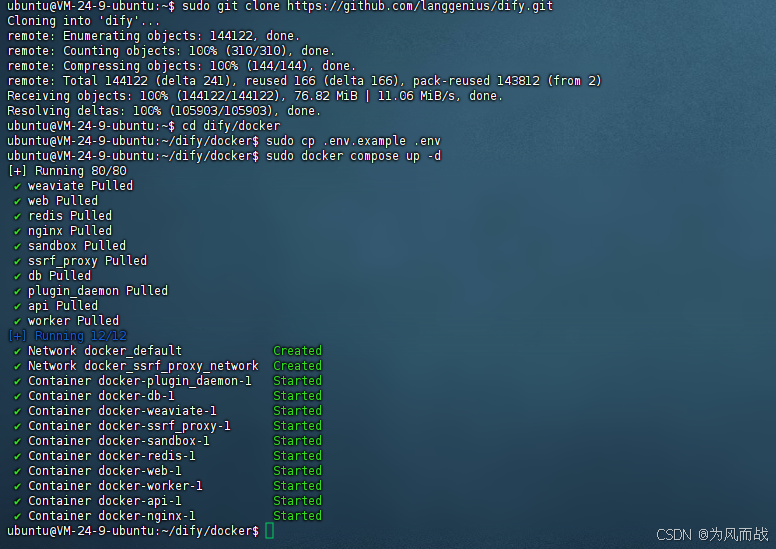776x549 pixels.
Task: Click the 'plugin_daemon Pulled' line
Action: 91,291
